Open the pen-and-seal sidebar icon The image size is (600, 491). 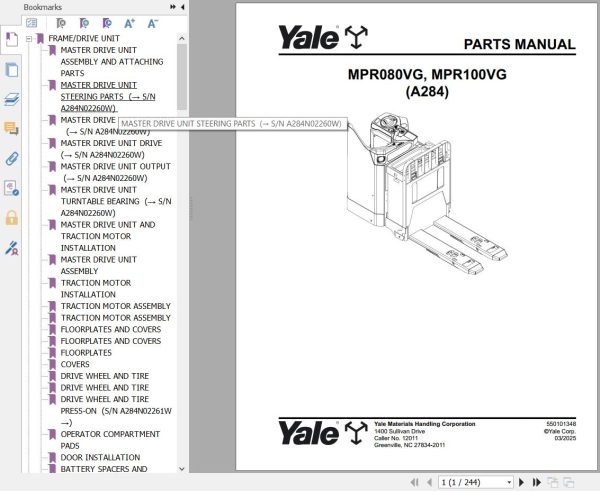click(11, 248)
